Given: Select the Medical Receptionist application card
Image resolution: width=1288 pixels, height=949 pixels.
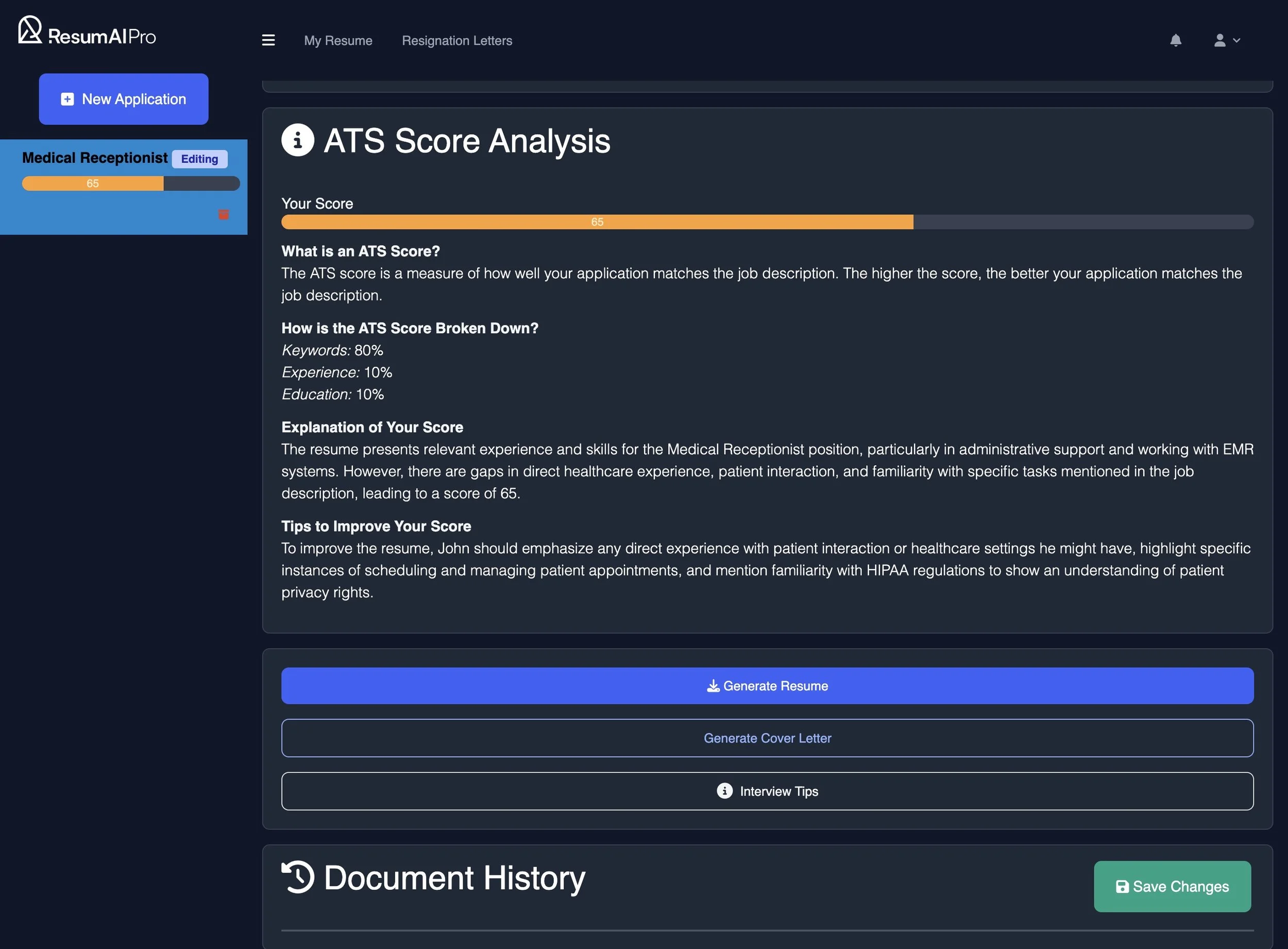Looking at the screenshot, I should [124, 187].
